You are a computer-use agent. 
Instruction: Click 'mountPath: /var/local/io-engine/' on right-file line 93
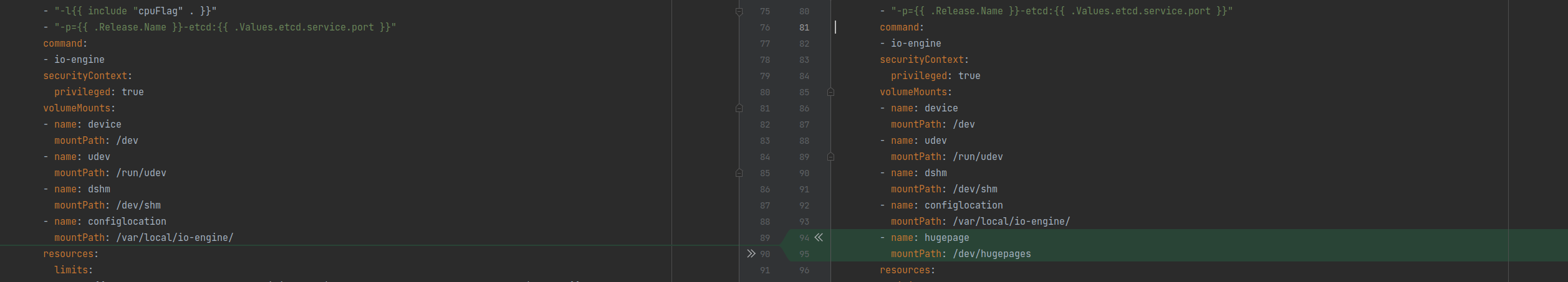(x=981, y=222)
